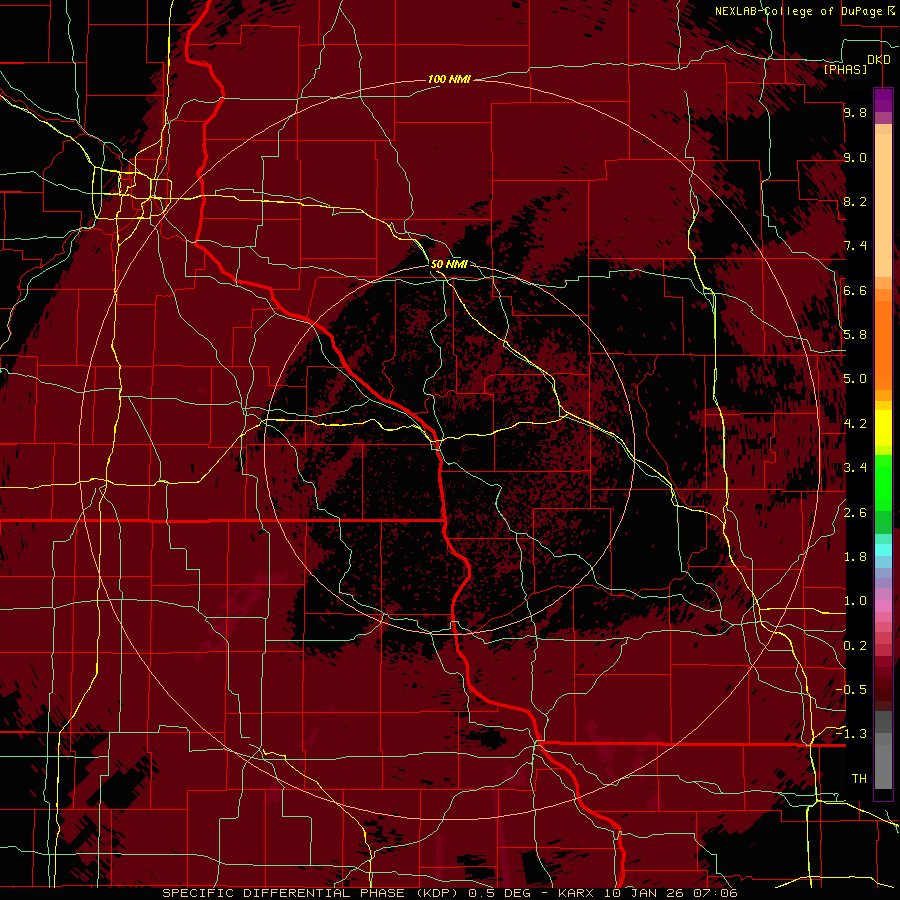
Task: Click the -1.3 value on the scale
Action: click(851, 734)
